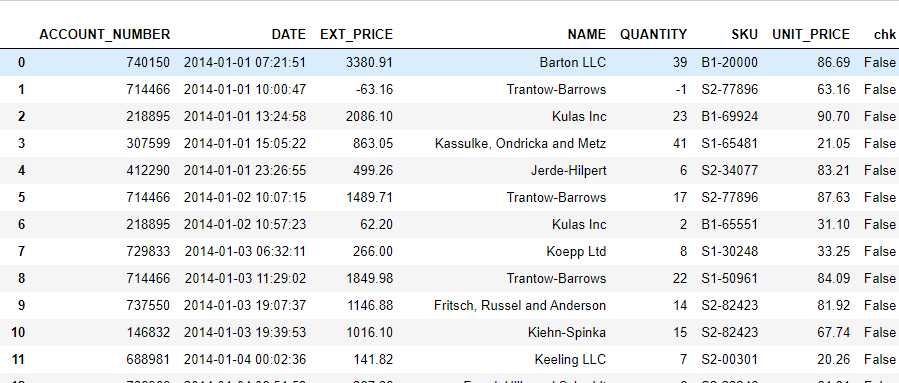Select the Barton LLC name cell
The width and height of the screenshot is (899, 383).
pyautogui.click(x=573, y=62)
